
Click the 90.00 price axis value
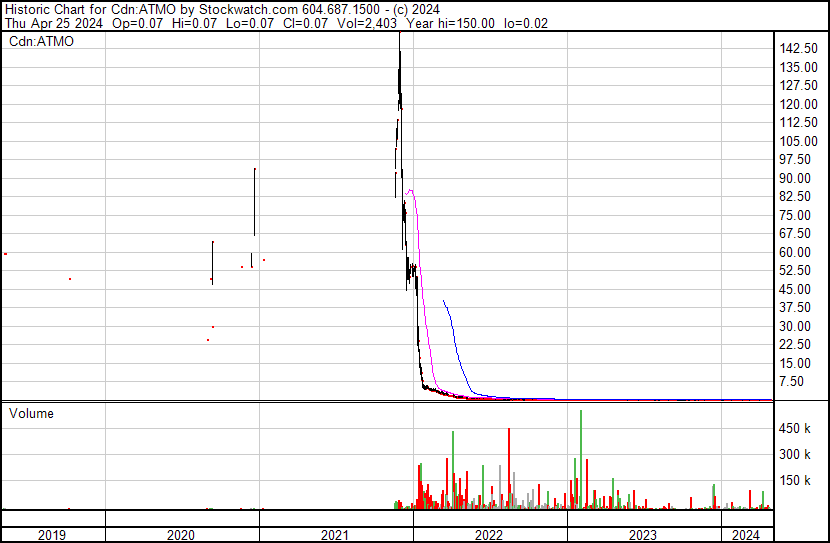795,178
